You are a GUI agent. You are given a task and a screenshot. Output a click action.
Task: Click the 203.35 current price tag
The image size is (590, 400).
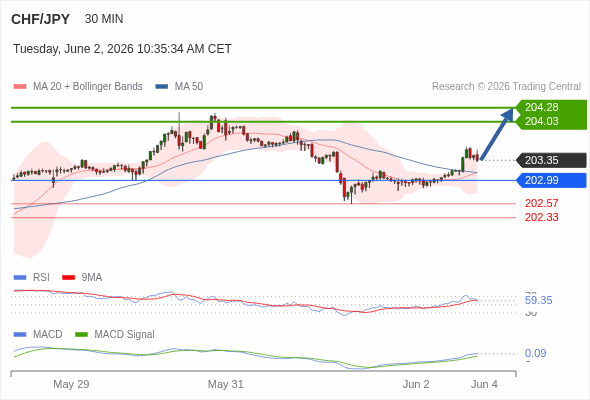pos(551,160)
